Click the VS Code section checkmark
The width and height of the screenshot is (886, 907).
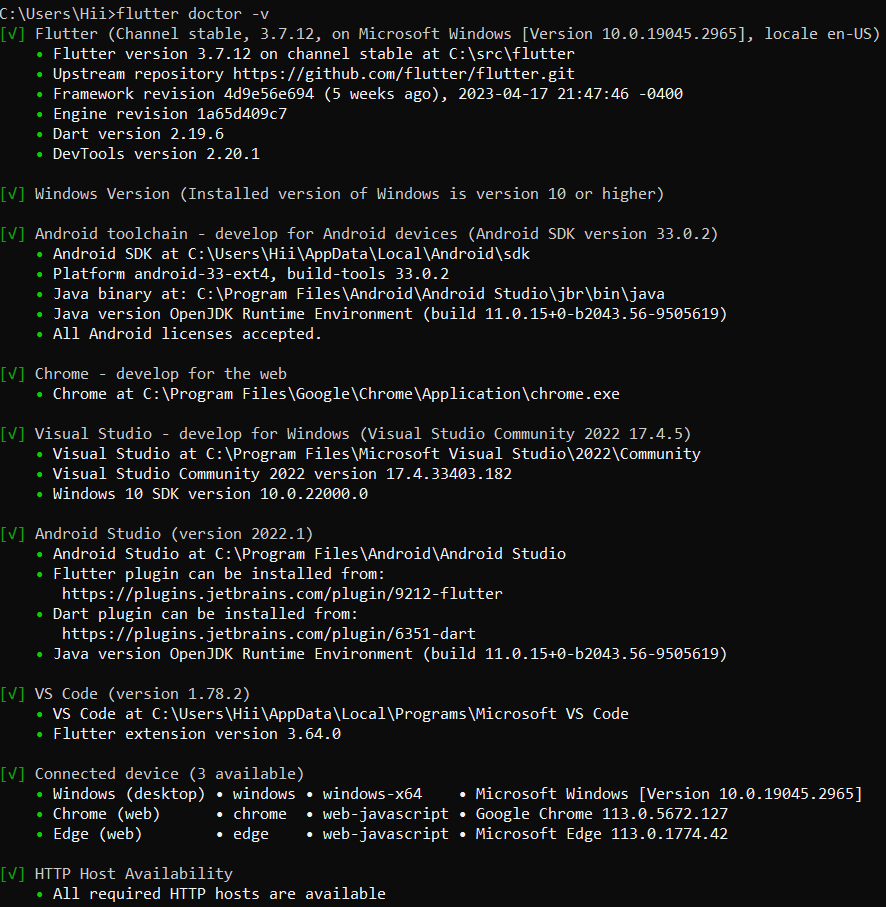point(13,694)
